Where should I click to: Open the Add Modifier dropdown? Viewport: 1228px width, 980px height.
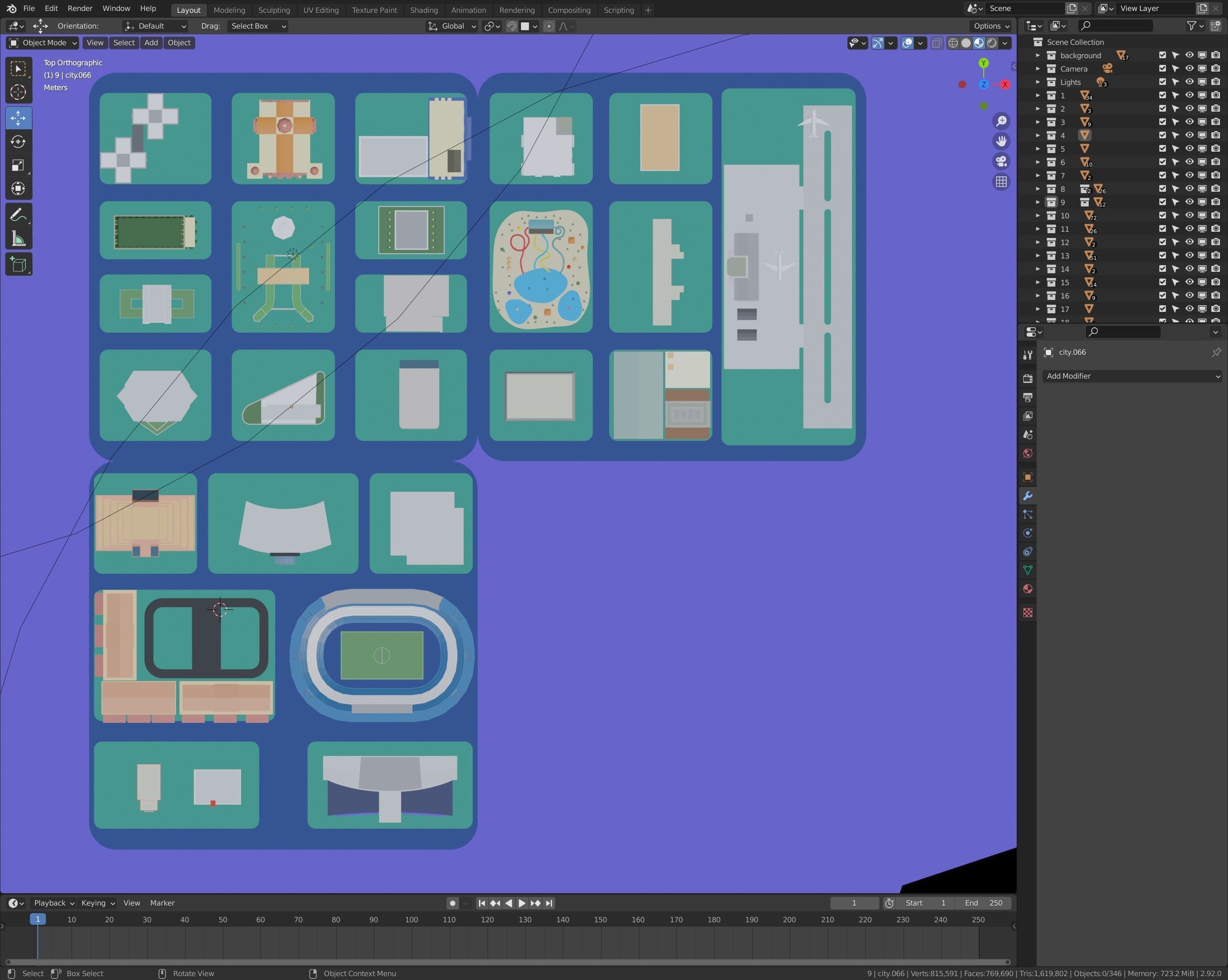1132,376
